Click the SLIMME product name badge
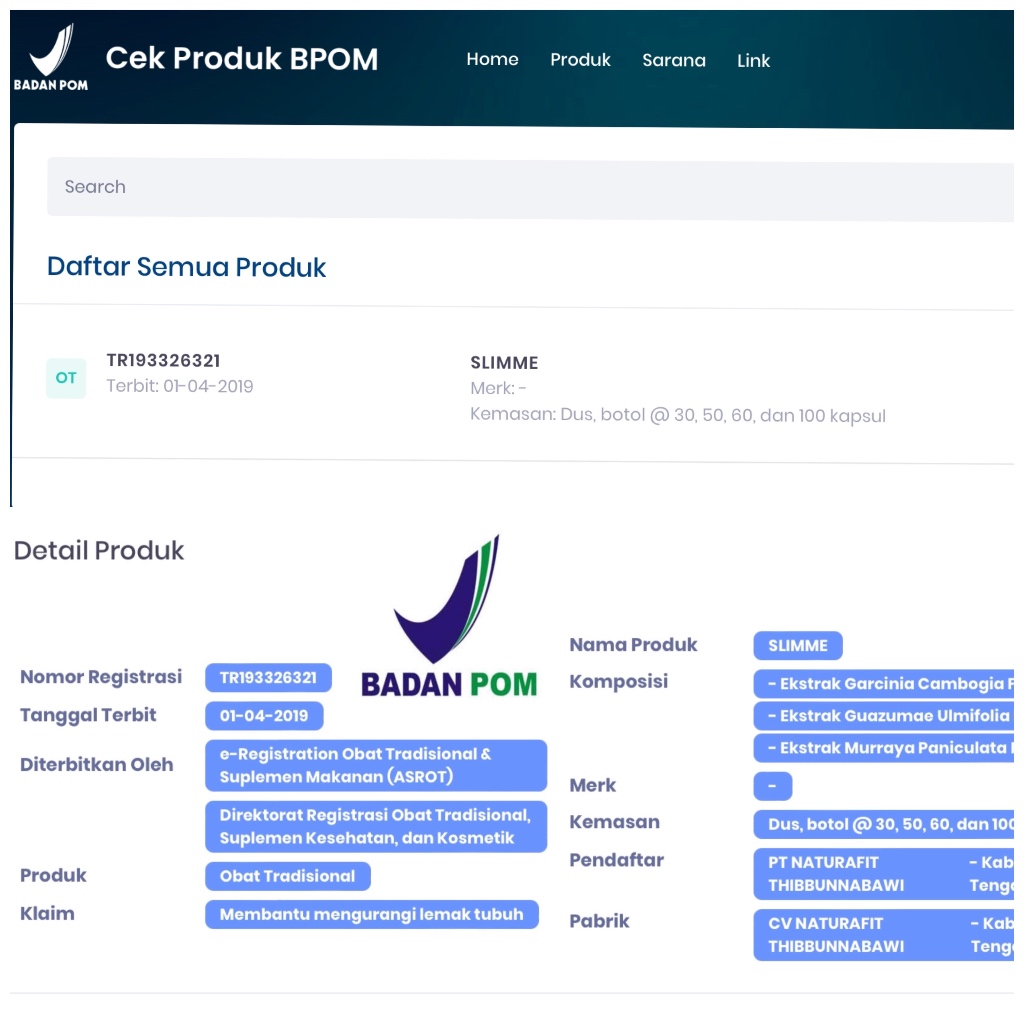 [x=798, y=646]
